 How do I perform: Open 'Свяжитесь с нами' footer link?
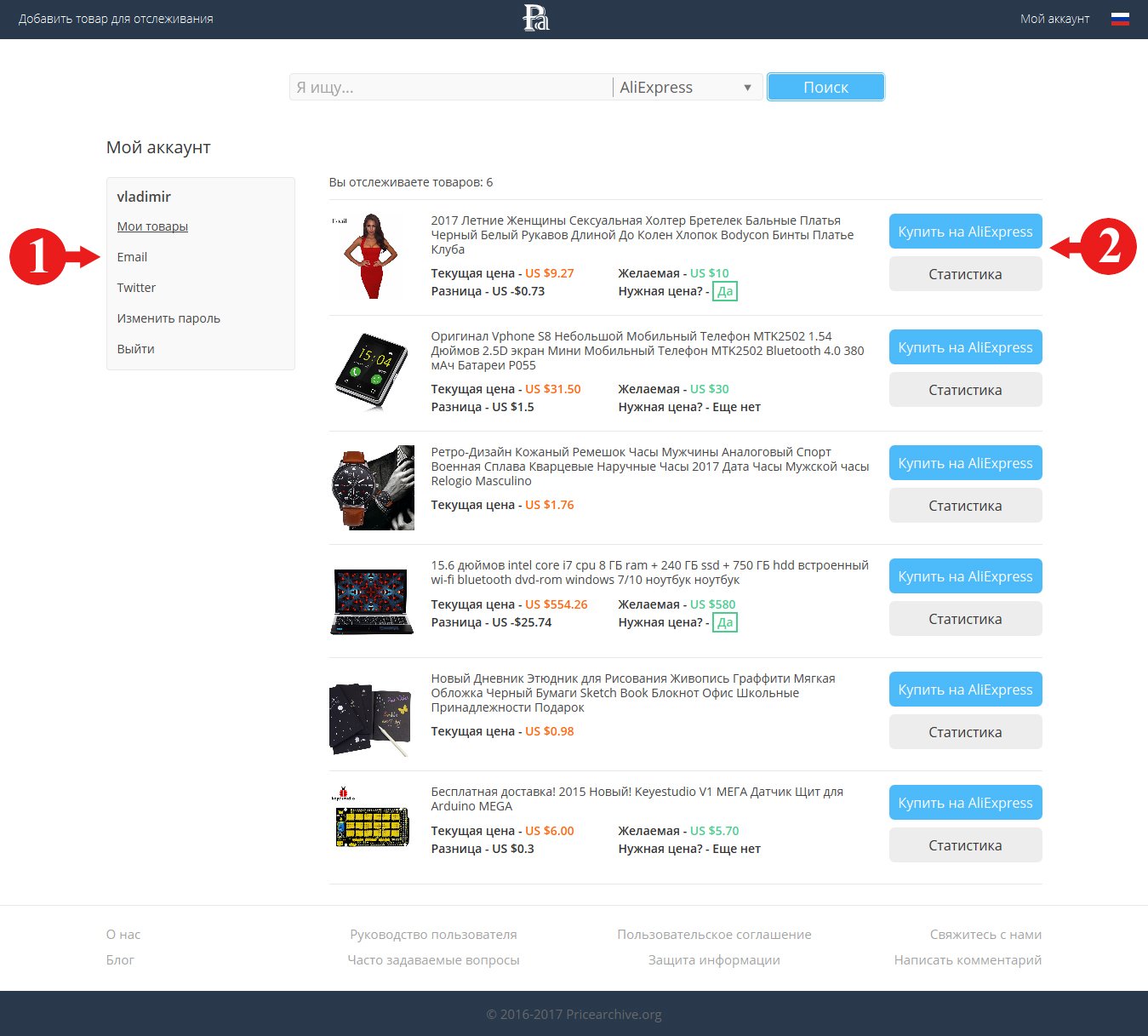[985, 935]
